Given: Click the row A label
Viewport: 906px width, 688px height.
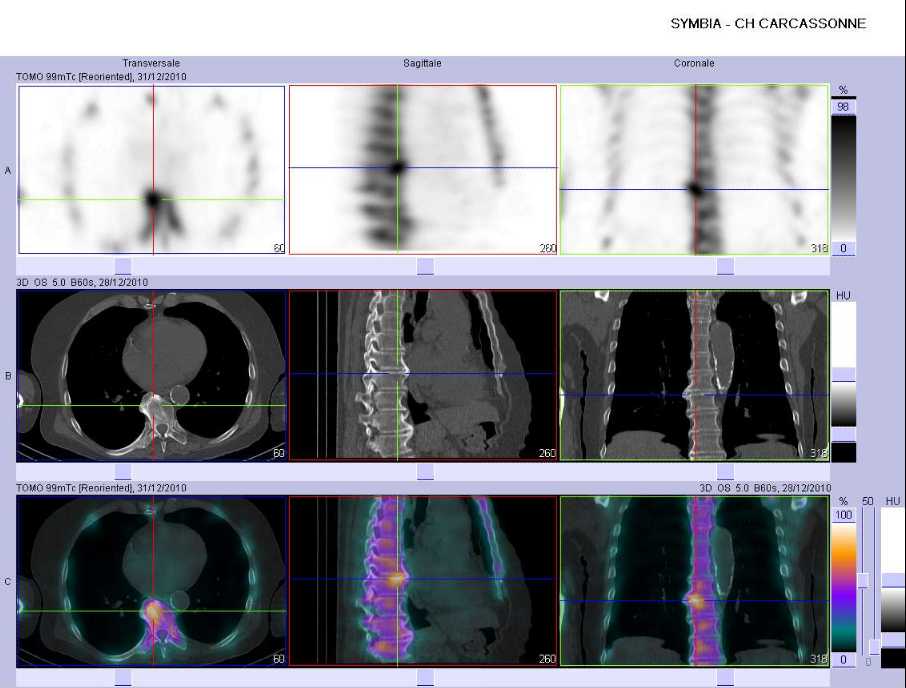Looking at the screenshot, I should click(x=8, y=170).
